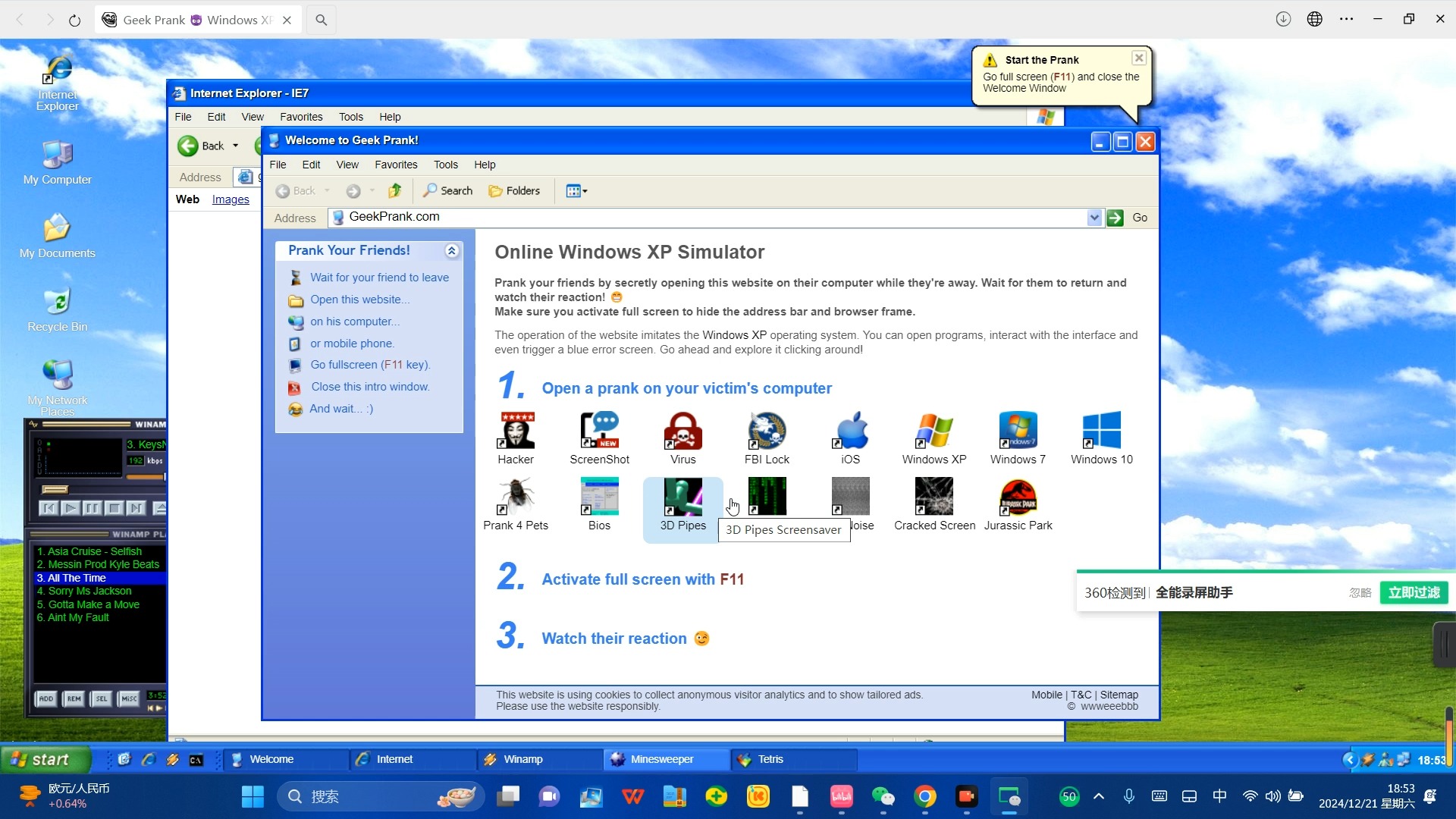Click the Winamp play button
The image size is (1456, 819).
(x=71, y=508)
